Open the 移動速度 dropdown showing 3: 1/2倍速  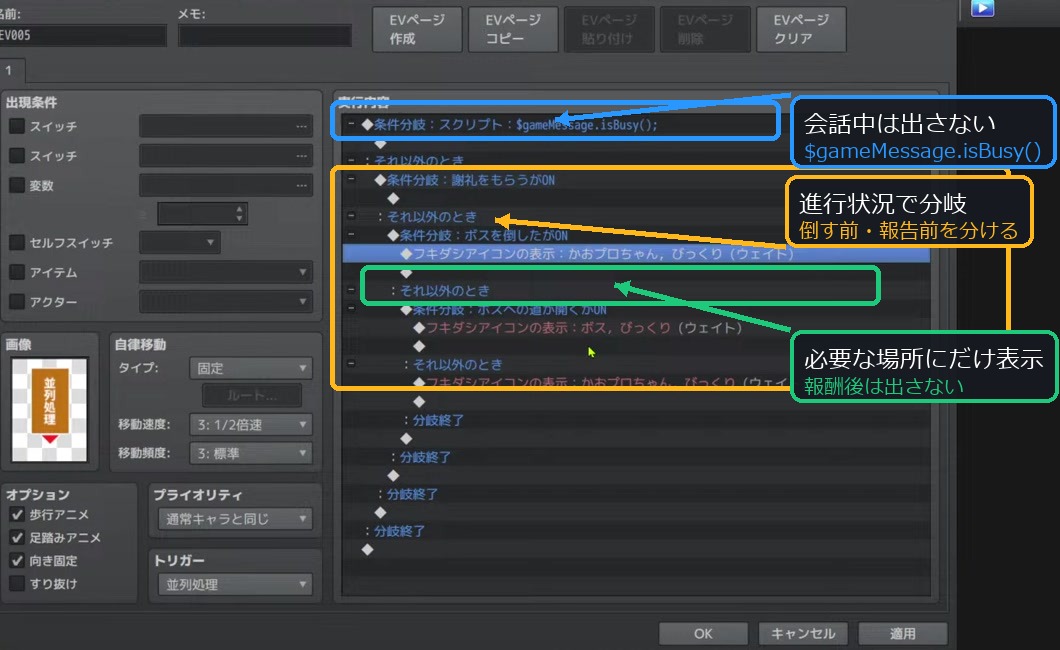point(251,424)
